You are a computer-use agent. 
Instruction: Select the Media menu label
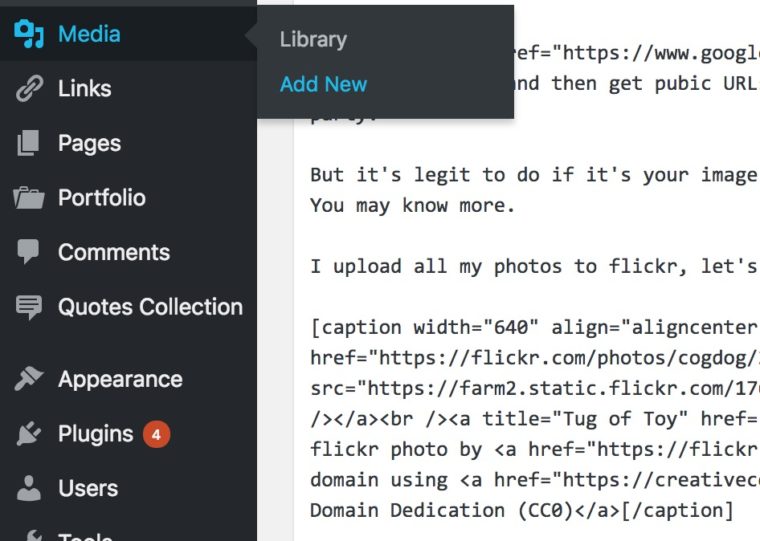point(89,34)
